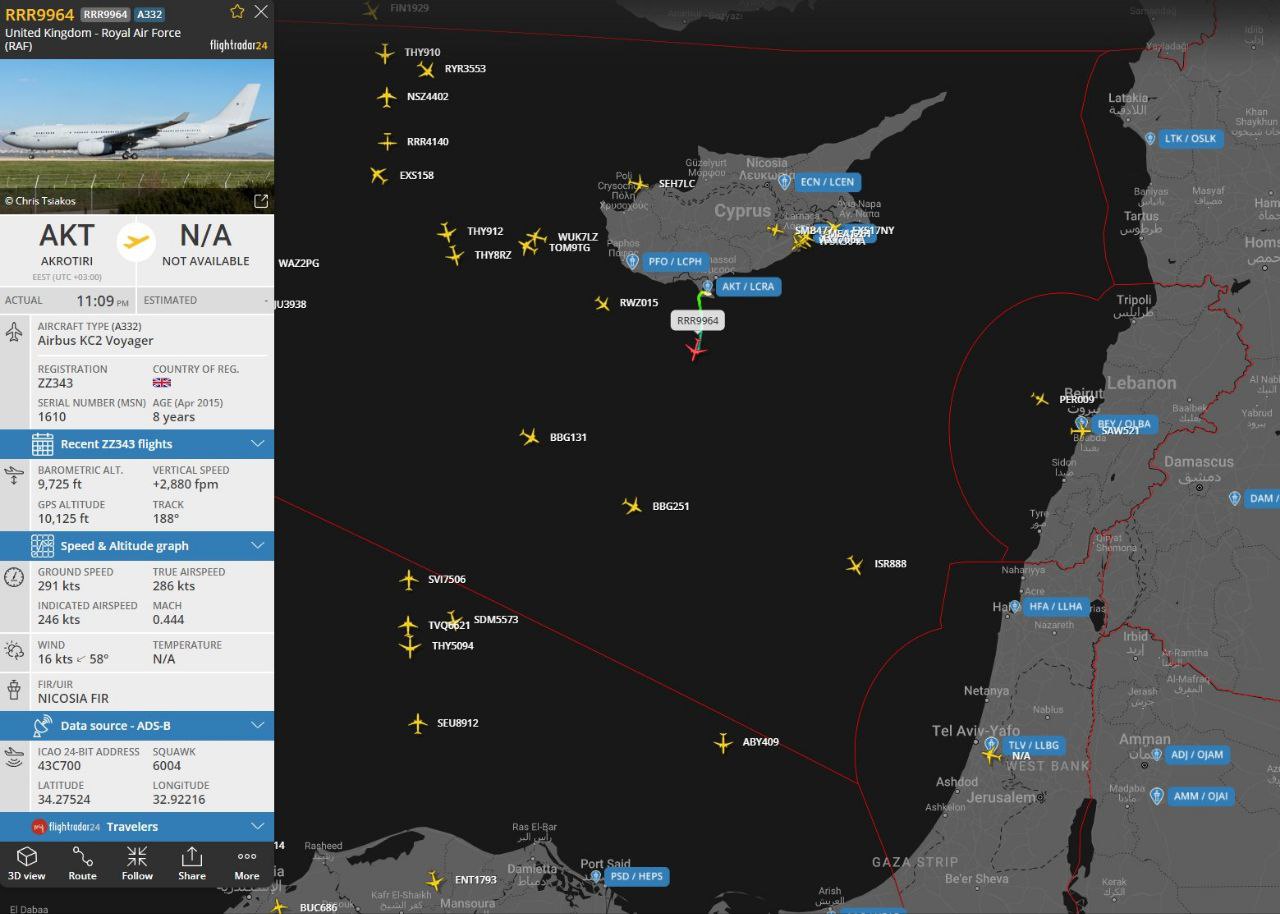Open the More options menu
Viewport: 1280px width, 914px height.
(x=247, y=864)
